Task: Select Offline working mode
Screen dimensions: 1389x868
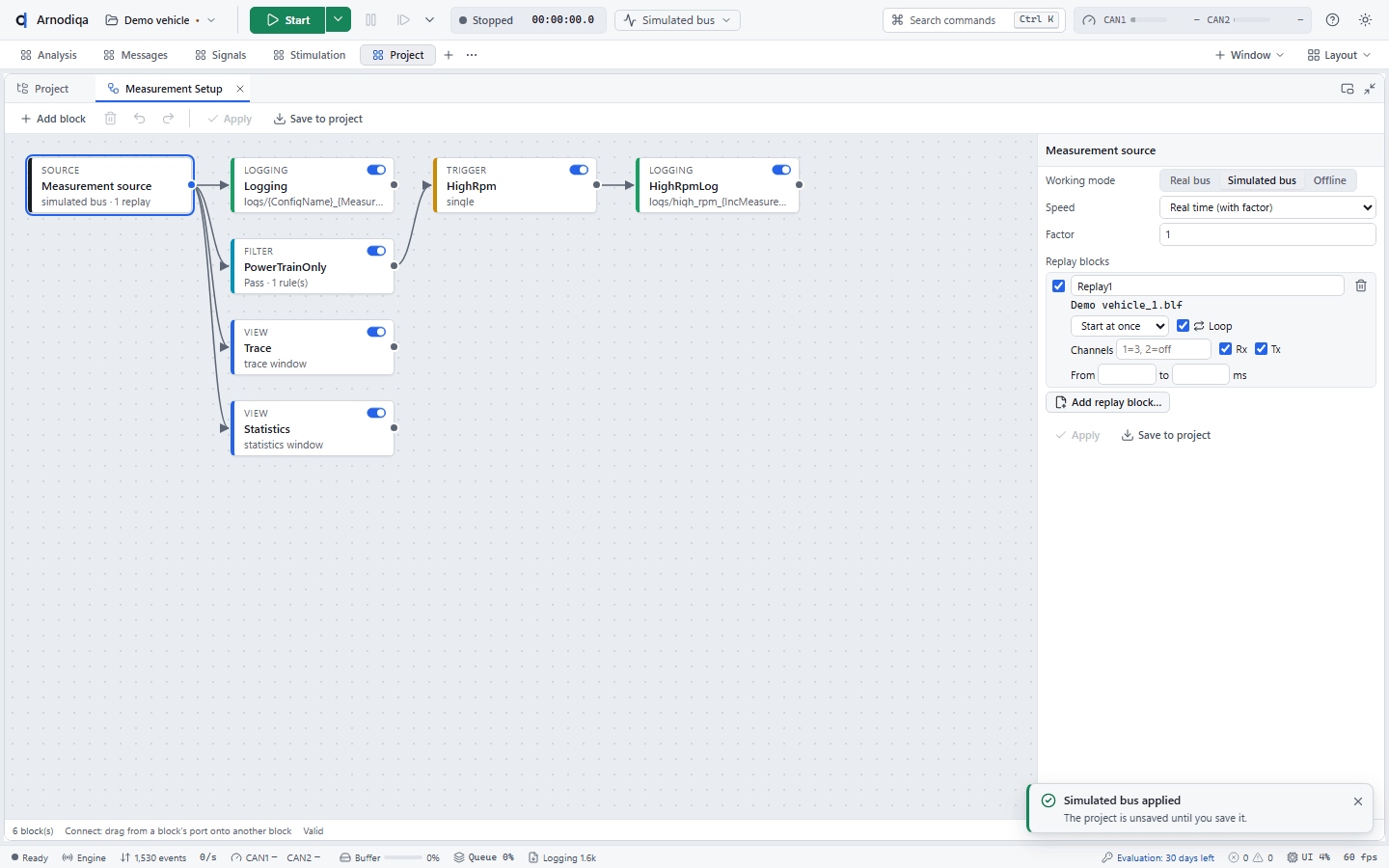Action: point(1329,180)
